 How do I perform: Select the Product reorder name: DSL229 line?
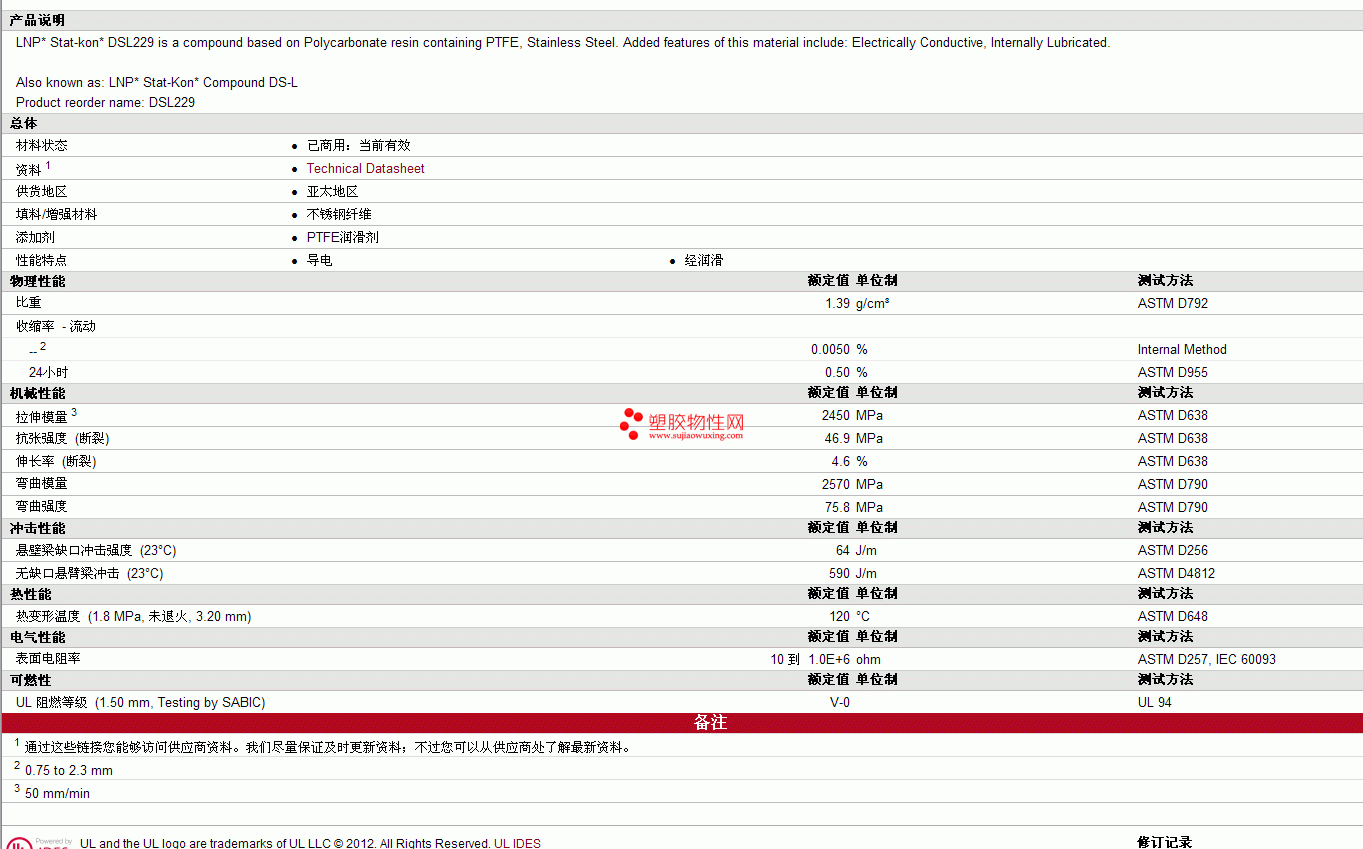pyautogui.click(x=105, y=103)
